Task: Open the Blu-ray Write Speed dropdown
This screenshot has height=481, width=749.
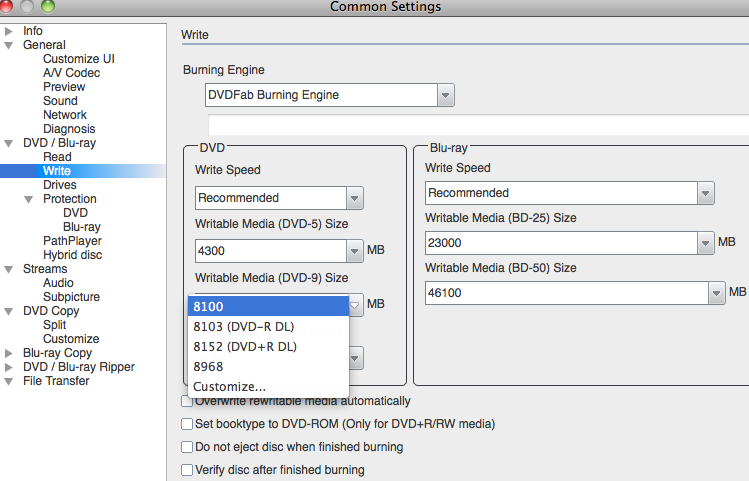Action: pos(706,193)
